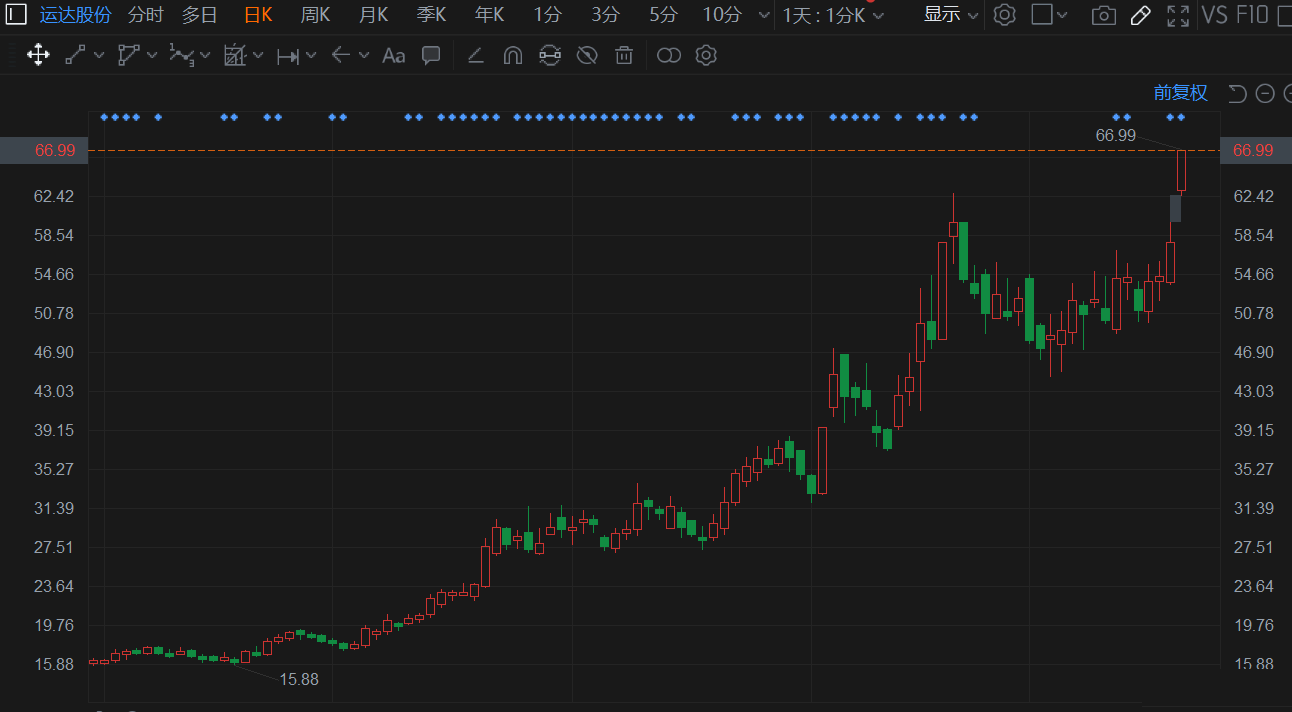Switch to the 分时 intraday tab
1292x712 pixels.
(x=145, y=15)
